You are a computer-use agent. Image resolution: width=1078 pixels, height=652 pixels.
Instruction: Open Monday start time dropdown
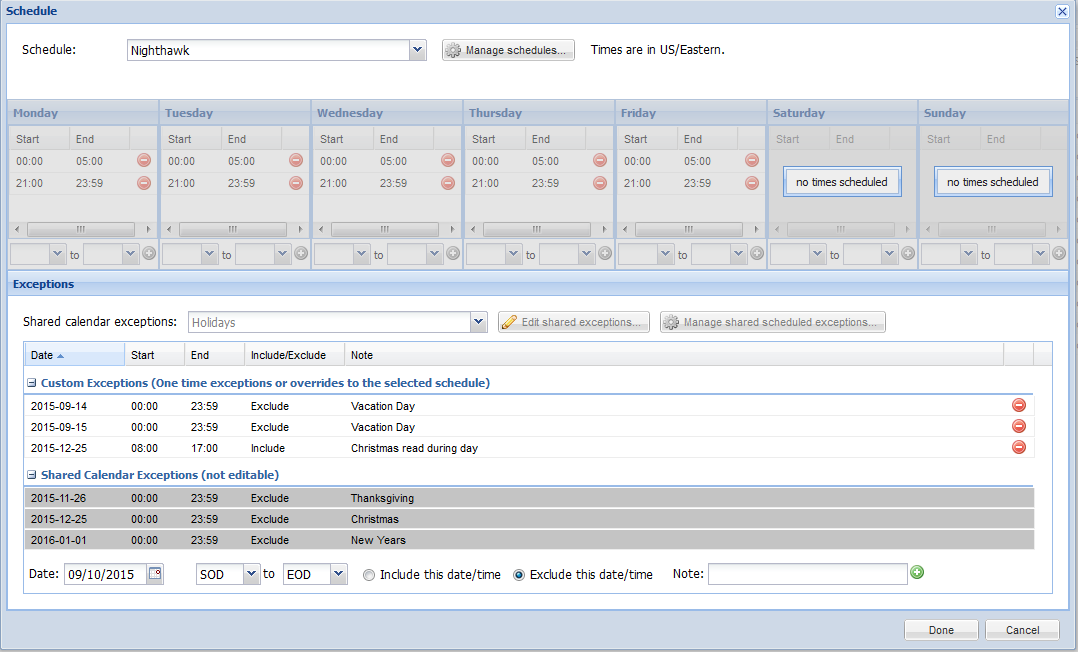(x=57, y=254)
